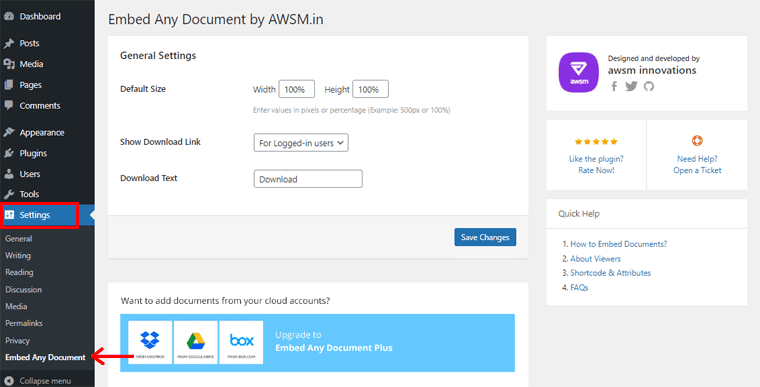Click the Posts pushpin icon
Screen dimensions: 760x387
click(9, 43)
